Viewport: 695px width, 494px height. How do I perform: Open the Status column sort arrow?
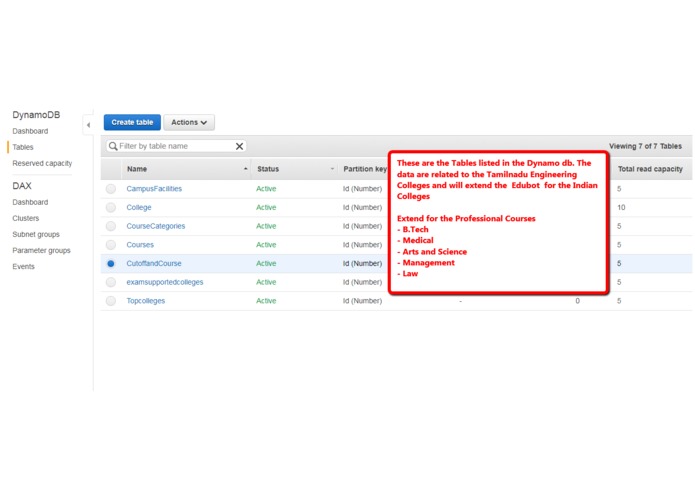pyautogui.click(x=332, y=169)
